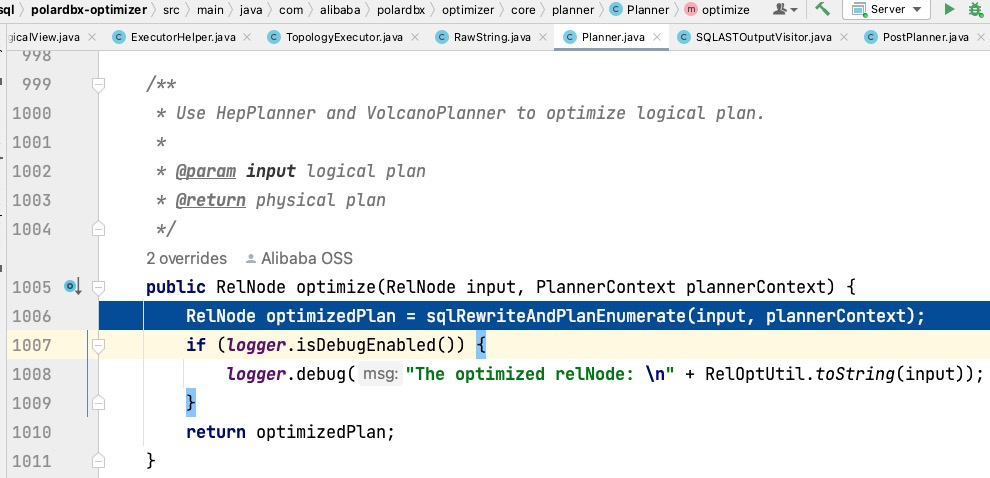The image size is (990, 478).
Task: Collapse the if block at line 1007
Action: (98, 345)
